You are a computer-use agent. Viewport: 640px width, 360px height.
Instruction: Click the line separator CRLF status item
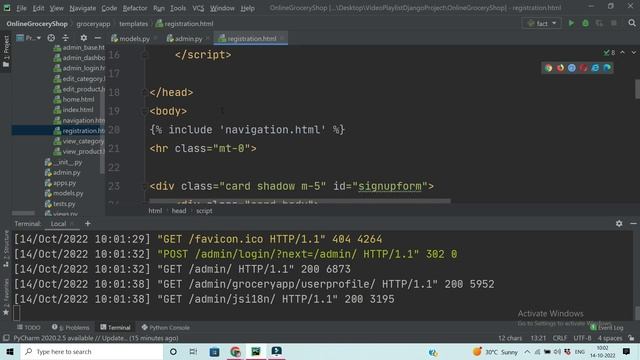click(x=560, y=338)
